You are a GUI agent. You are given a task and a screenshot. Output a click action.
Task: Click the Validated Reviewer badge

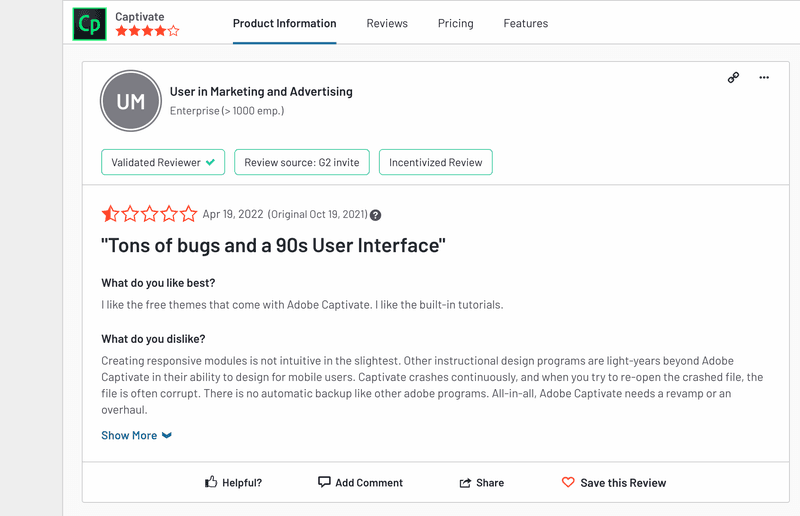[163, 162]
